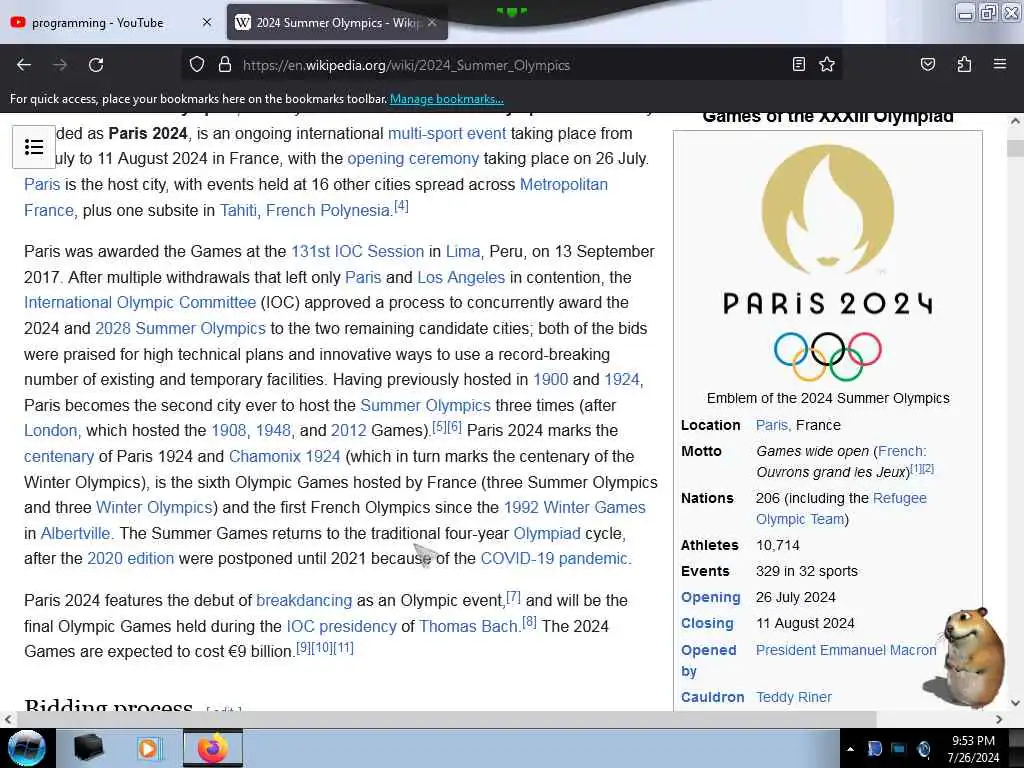Image resolution: width=1024 pixels, height=768 pixels.
Task: Open Summer Olympics link in paragraph
Action: point(425,406)
